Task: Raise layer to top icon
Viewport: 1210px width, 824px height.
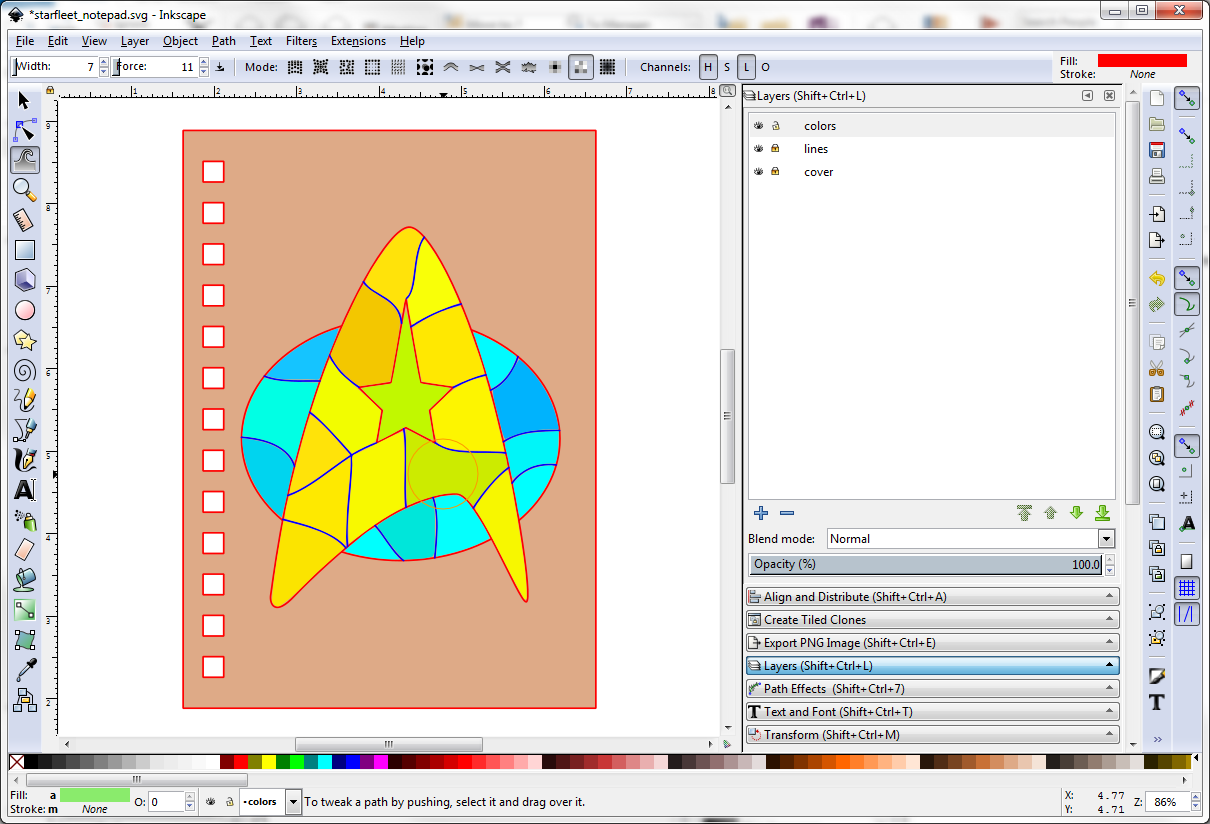Action: [x=1024, y=513]
